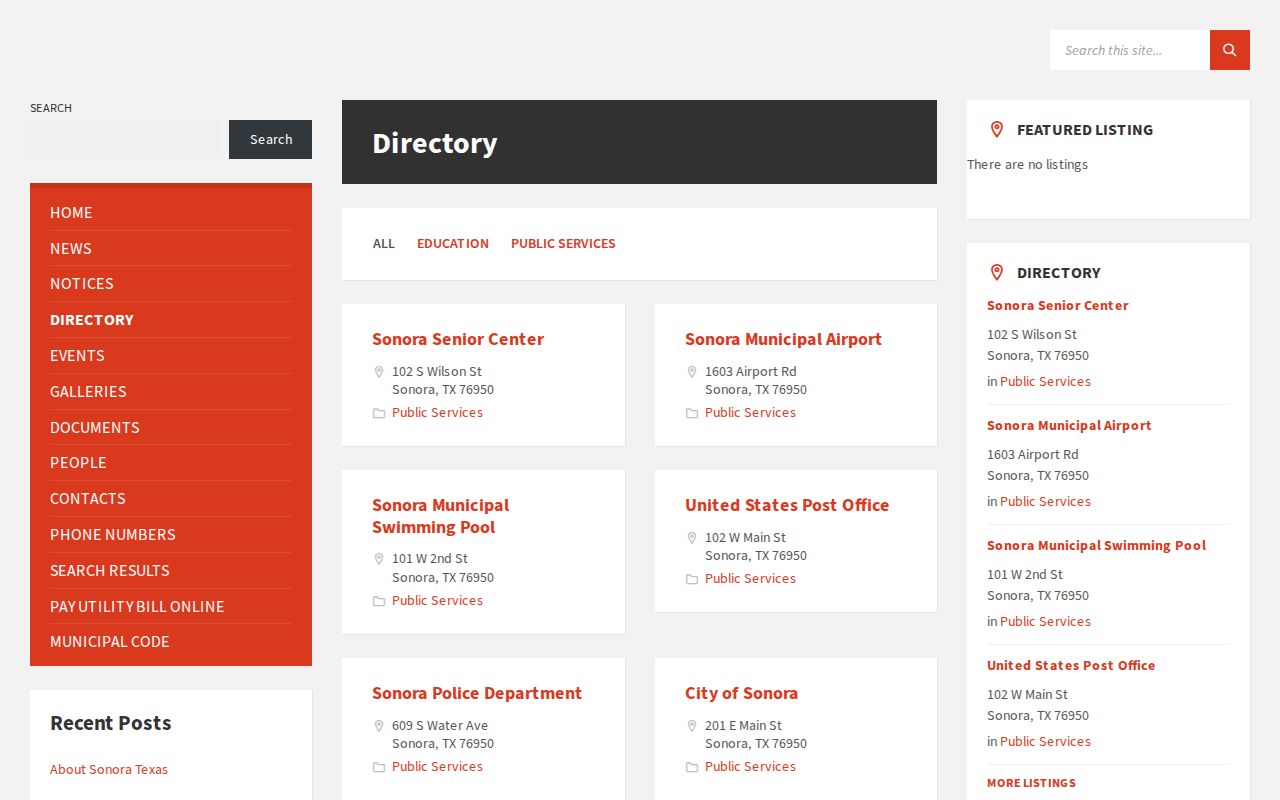Viewport: 1280px width, 800px height.
Task: Open the Sonora Municipal Airport card title
Action: (783, 339)
